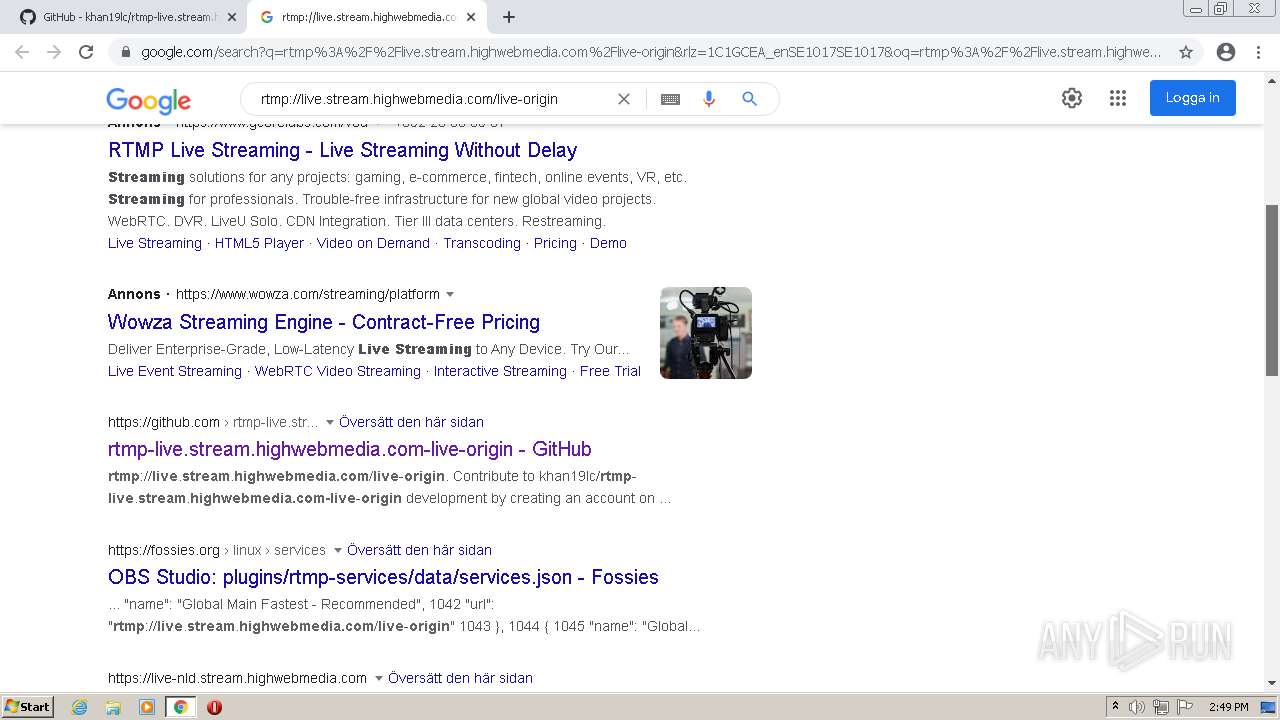Open the media player taskbar icon
The height and width of the screenshot is (720, 1280).
pyautogui.click(x=147, y=707)
